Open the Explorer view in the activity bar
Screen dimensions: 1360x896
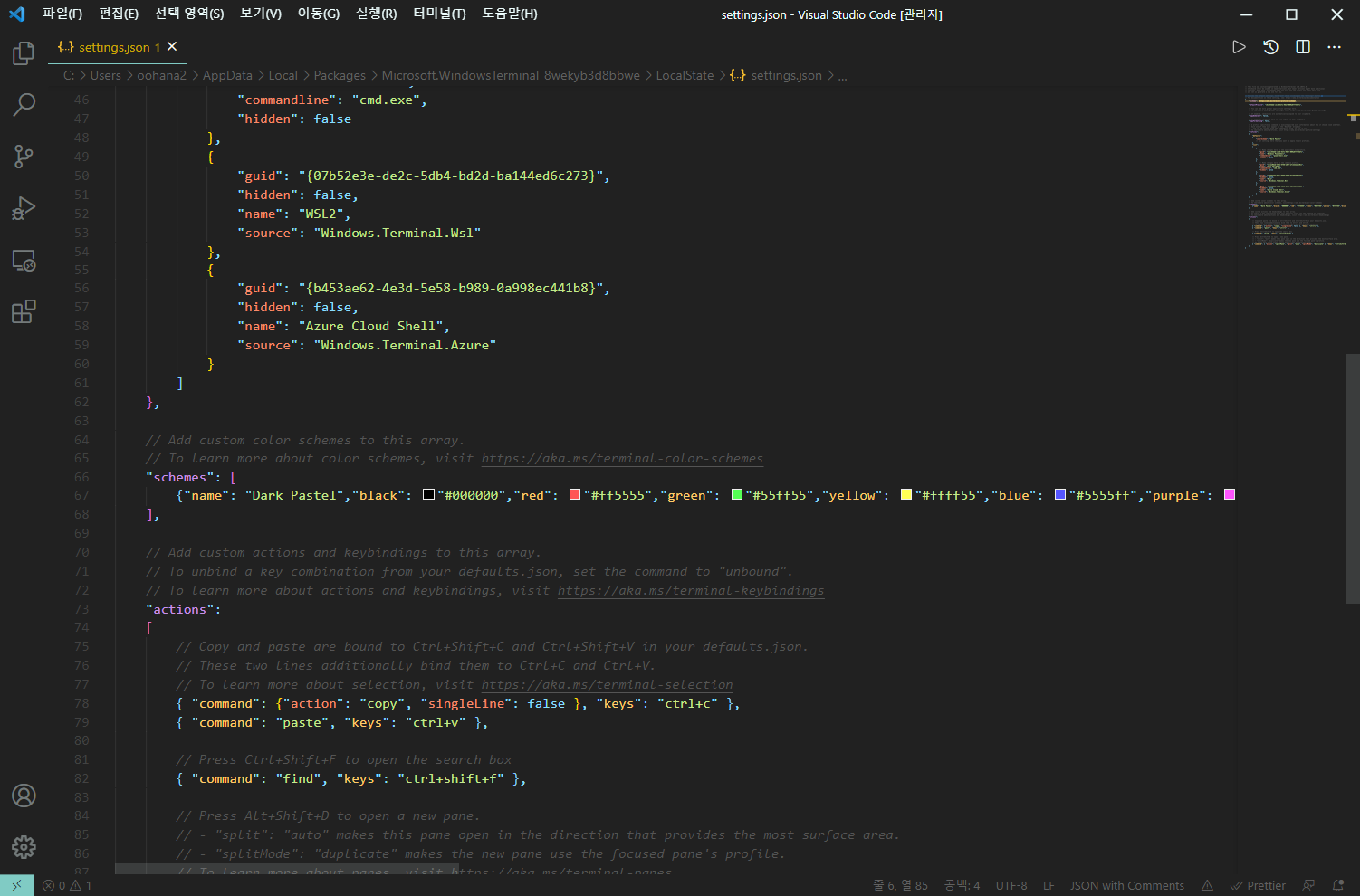tap(24, 53)
